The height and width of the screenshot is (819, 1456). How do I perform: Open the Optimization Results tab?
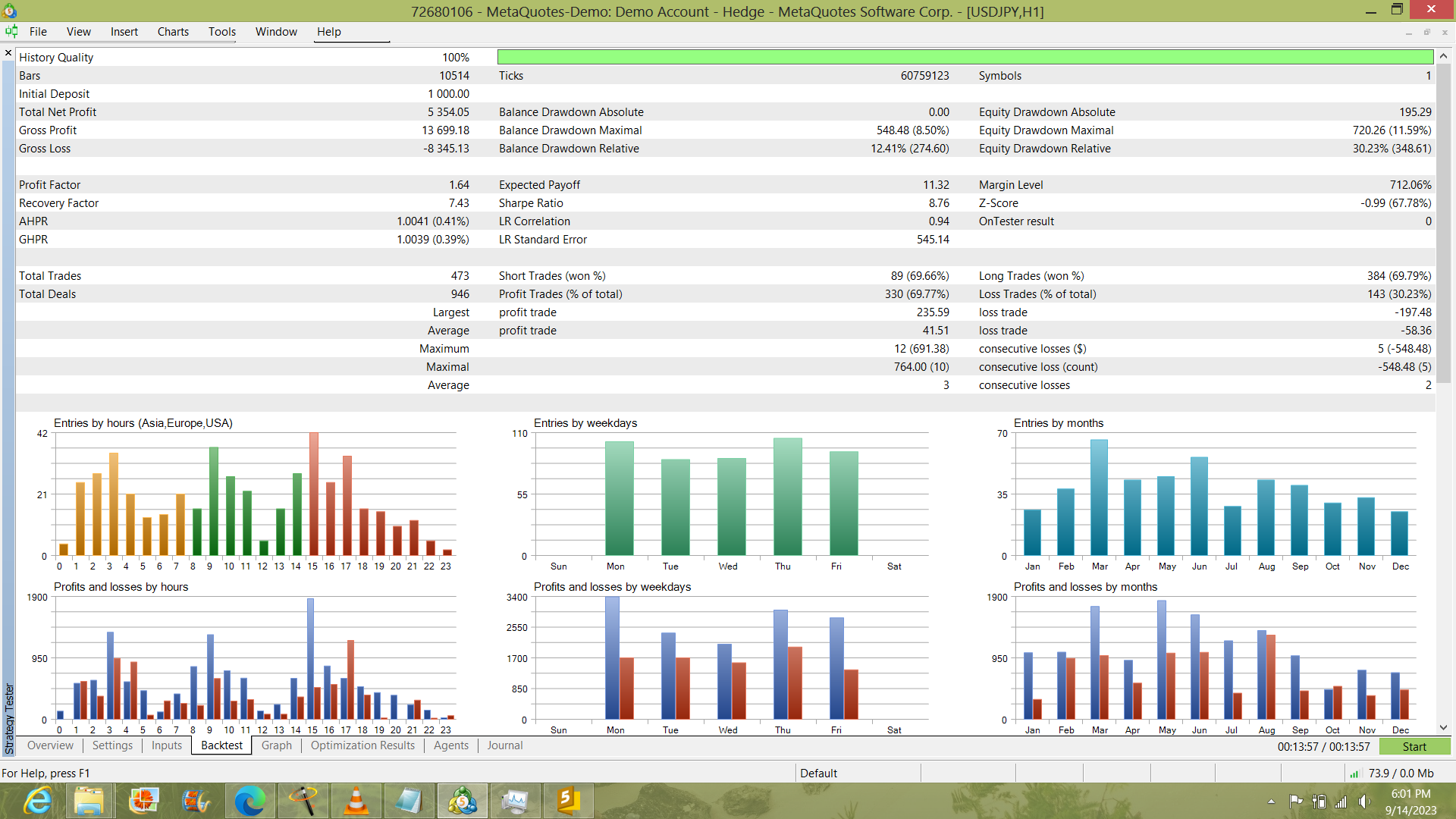coord(362,745)
